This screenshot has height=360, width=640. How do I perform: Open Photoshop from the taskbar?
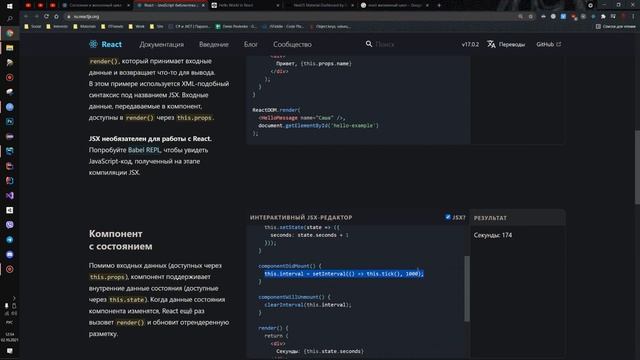(9, 122)
